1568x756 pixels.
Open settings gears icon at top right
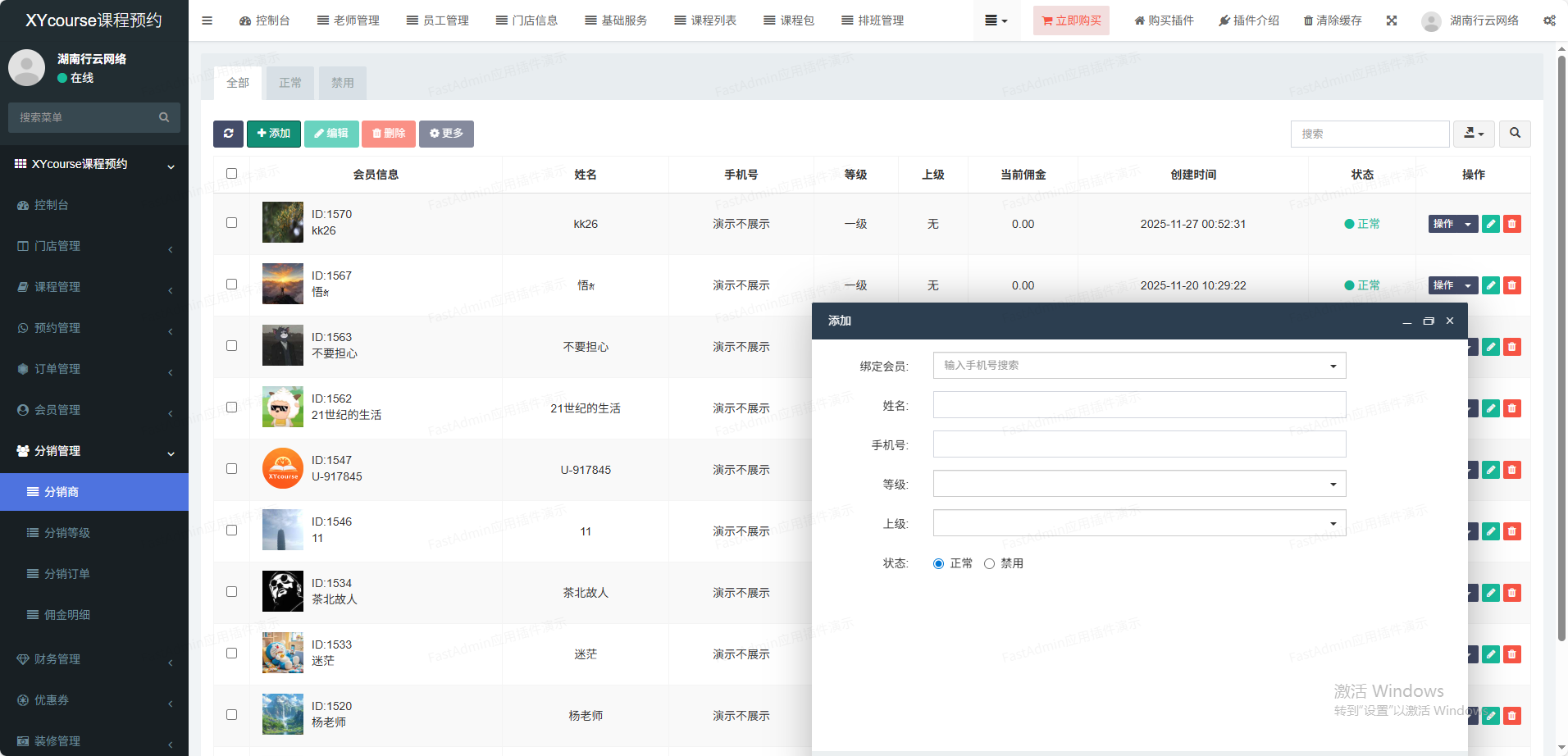point(1549,20)
